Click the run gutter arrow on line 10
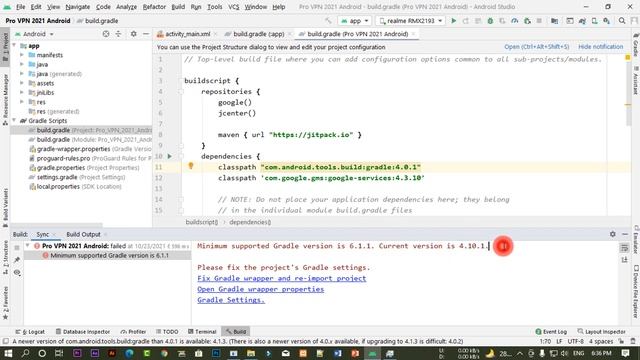The image size is (640, 360). point(170,156)
